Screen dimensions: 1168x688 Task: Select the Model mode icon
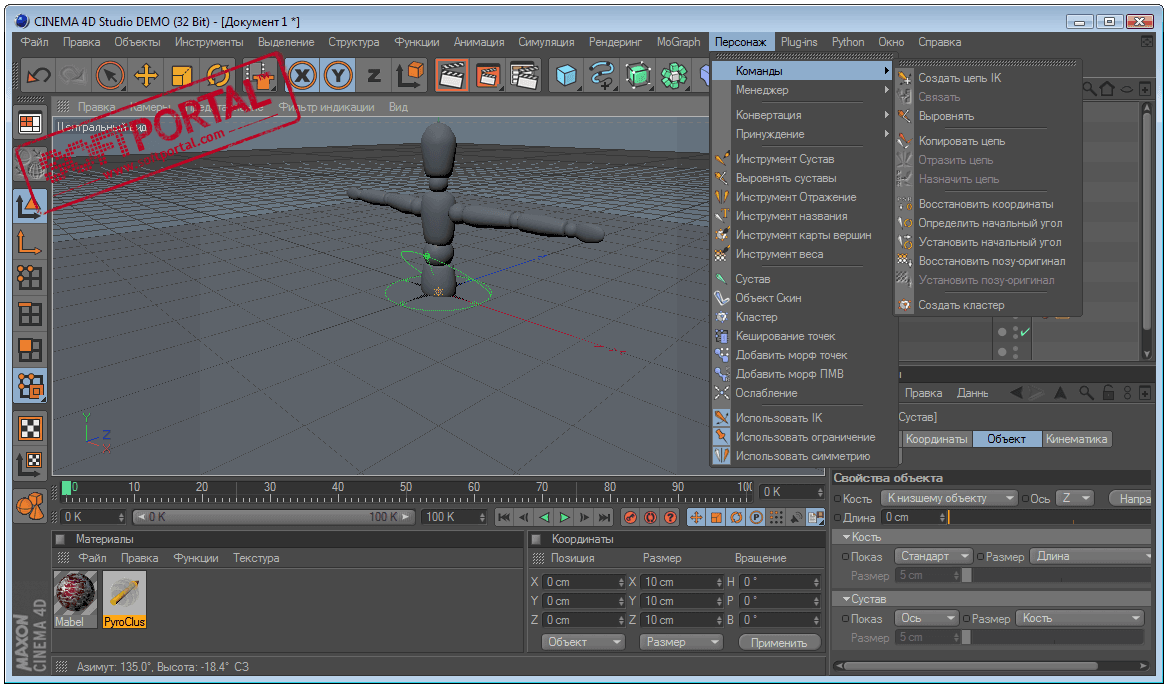coord(30,206)
